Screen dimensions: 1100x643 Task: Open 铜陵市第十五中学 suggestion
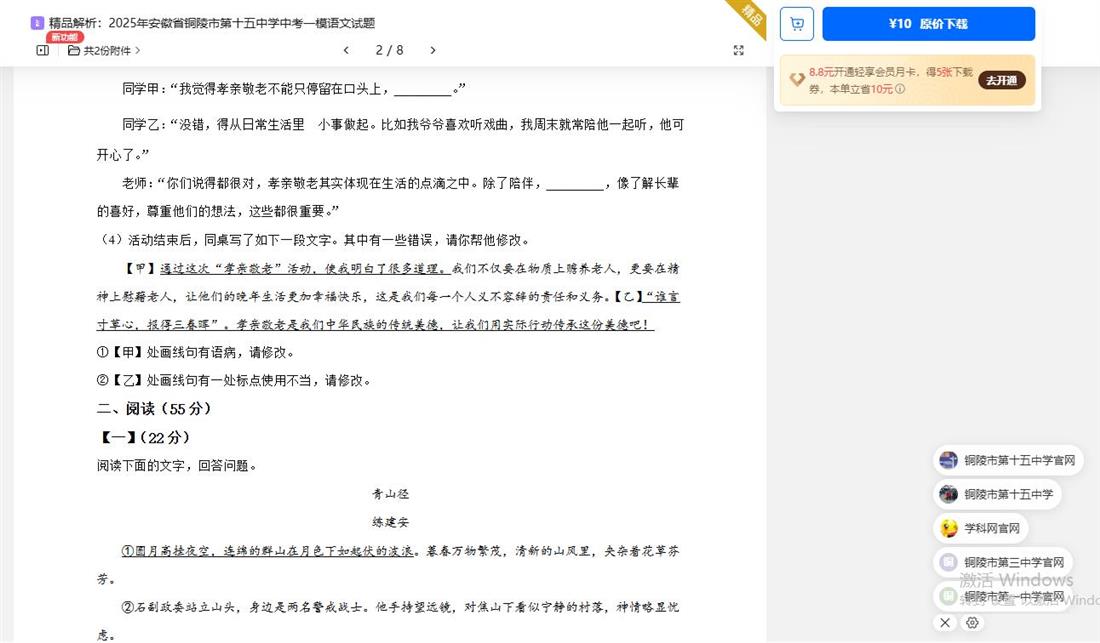(x=998, y=494)
